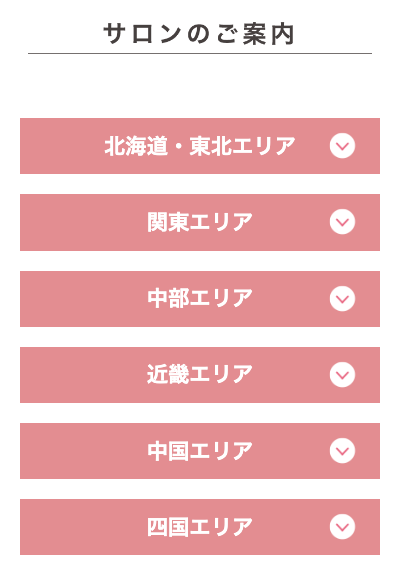
Task: Click the chevron icon on 北海道・東北エリア
Action: point(342,146)
